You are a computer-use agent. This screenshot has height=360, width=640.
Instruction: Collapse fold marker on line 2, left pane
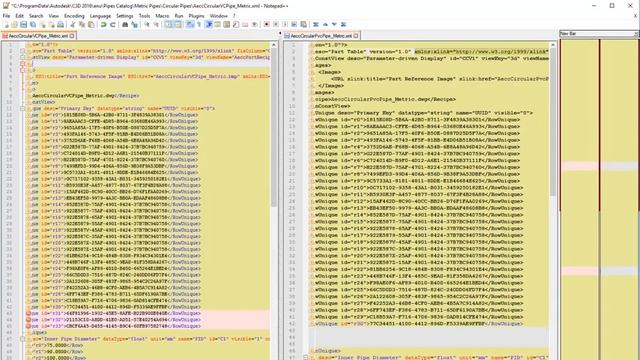[23, 51]
